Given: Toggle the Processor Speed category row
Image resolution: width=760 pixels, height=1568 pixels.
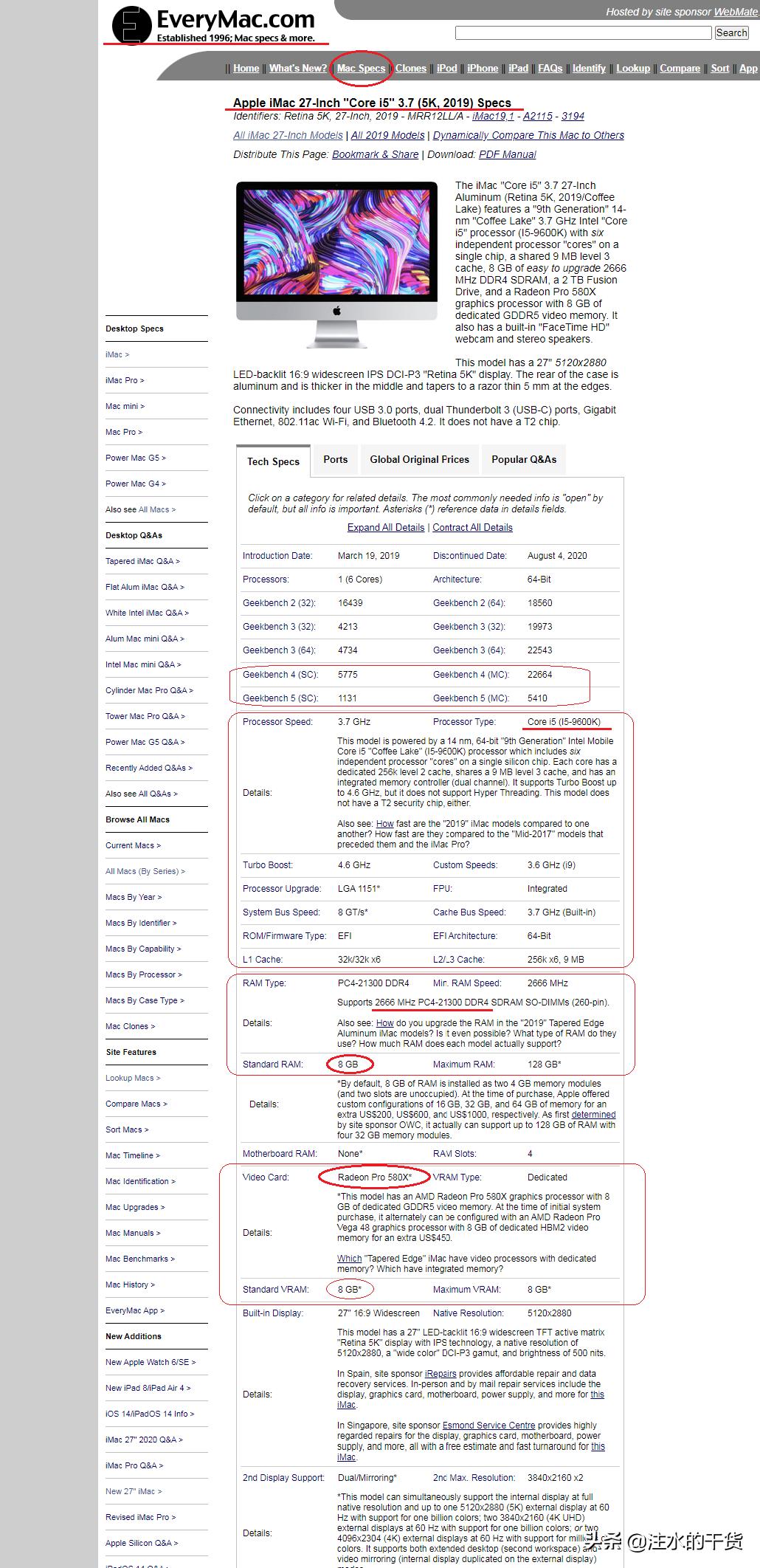Looking at the screenshot, I should [x=430, y=722].
